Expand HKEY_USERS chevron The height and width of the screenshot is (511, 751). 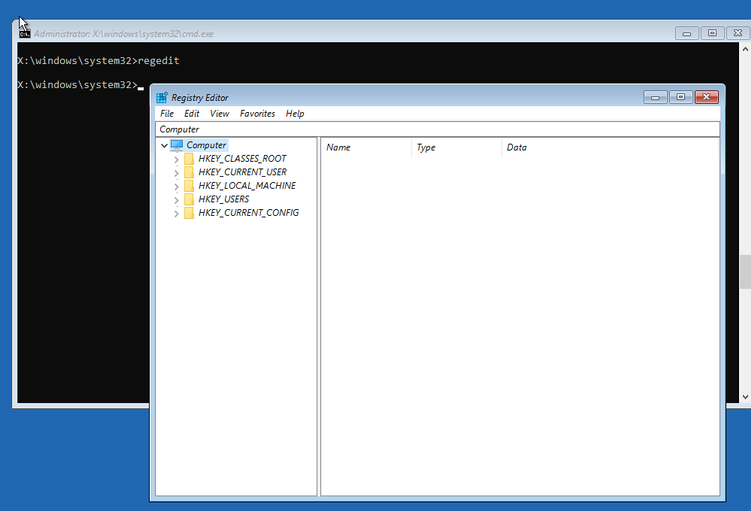(x=176, y=200)
